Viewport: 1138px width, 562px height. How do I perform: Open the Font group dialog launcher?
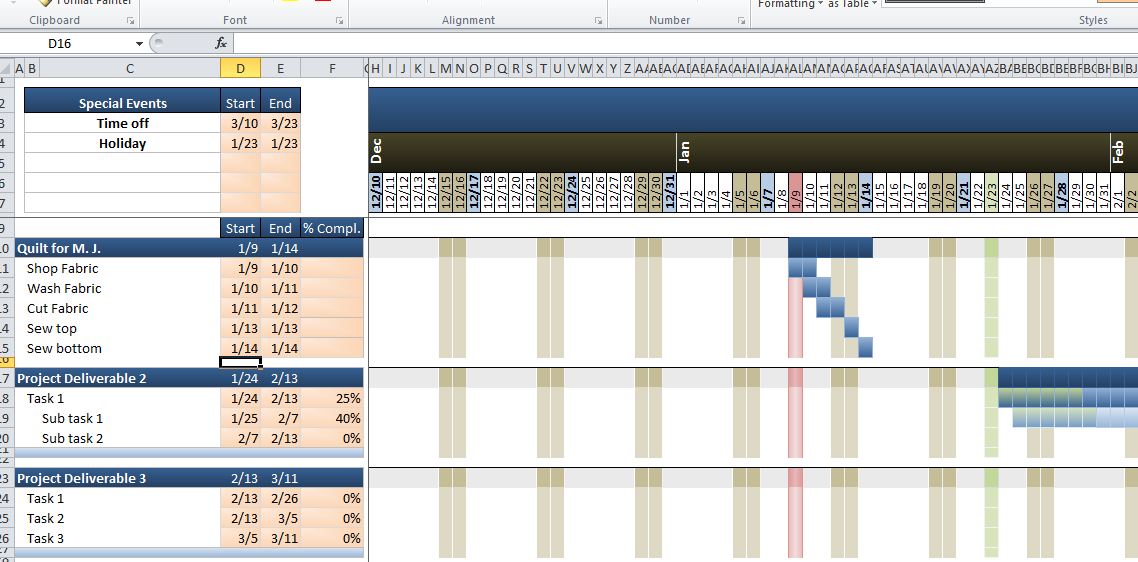click(x=340, y=21)
